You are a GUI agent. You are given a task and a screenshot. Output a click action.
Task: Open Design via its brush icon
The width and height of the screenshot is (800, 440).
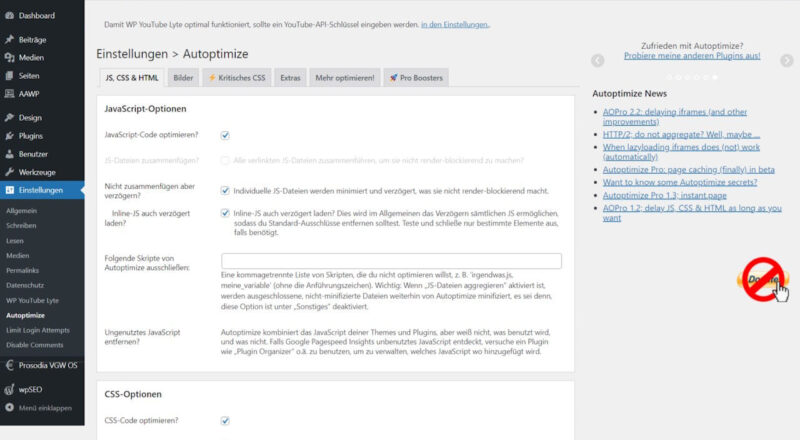[x=9, y=117]
